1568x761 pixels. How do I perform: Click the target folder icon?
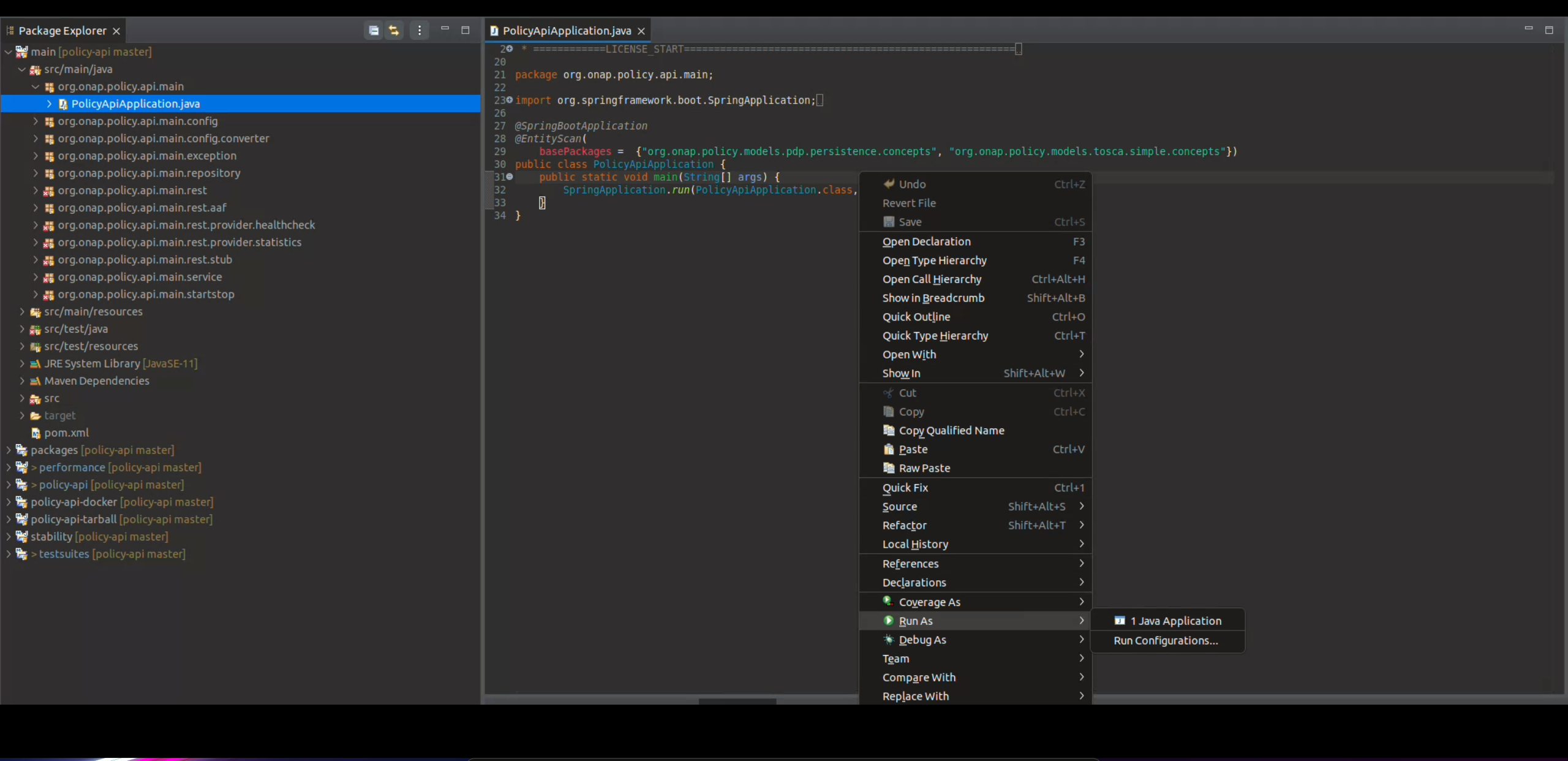point(36,415)
